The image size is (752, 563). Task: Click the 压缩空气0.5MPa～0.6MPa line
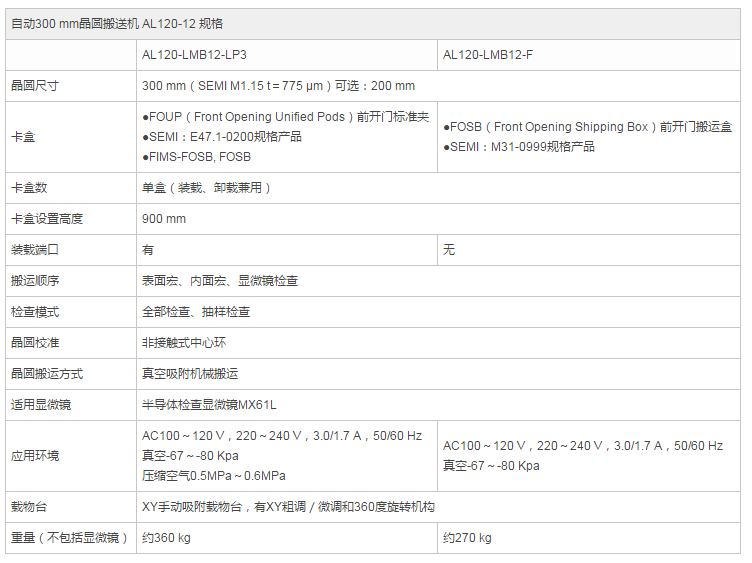pos(213,476)
